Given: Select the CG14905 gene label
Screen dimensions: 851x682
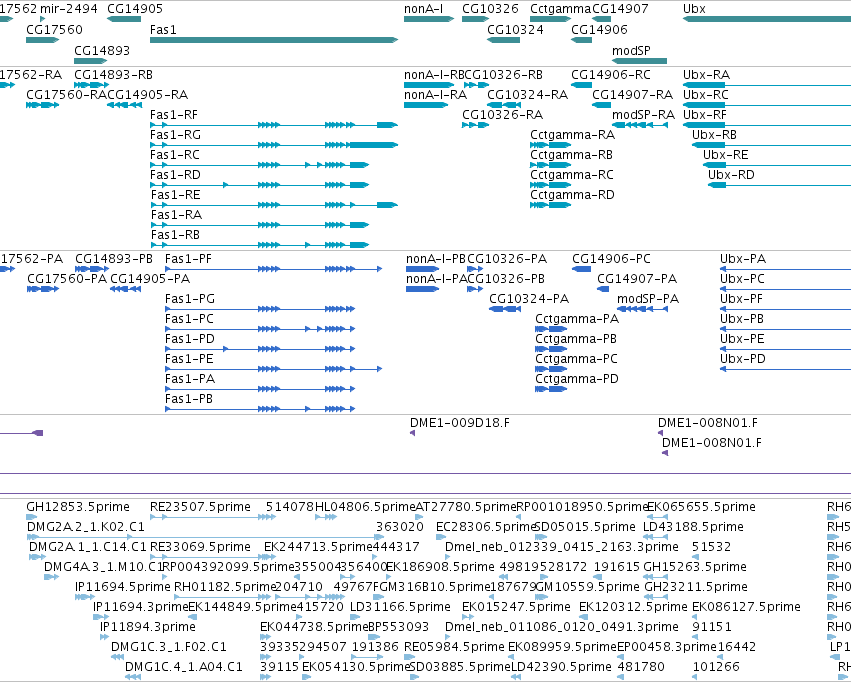Looking at the screenshot, I should pyautogui.click(x=135, y=9).
